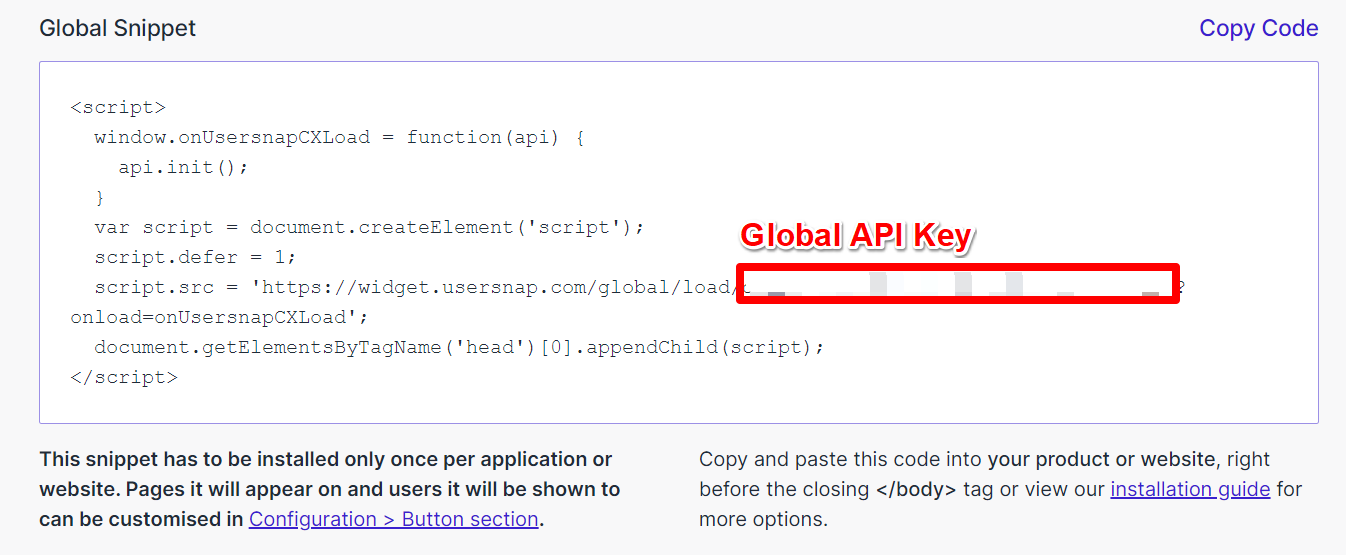Click the 'Copy and paste this code' paragraph

1000,490
